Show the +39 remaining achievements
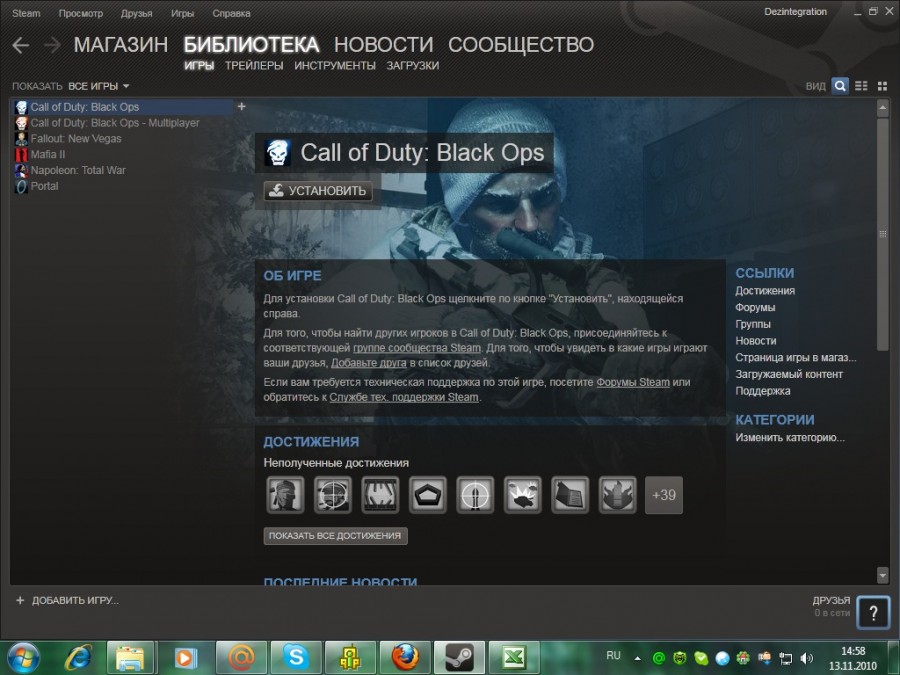This screenshot has height=675, width=900. click(664, 495)
